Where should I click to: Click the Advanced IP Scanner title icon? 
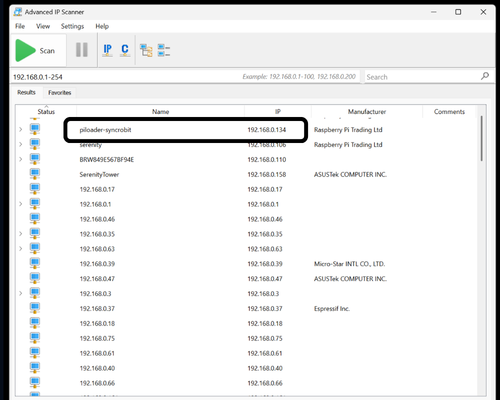(18, 12)
